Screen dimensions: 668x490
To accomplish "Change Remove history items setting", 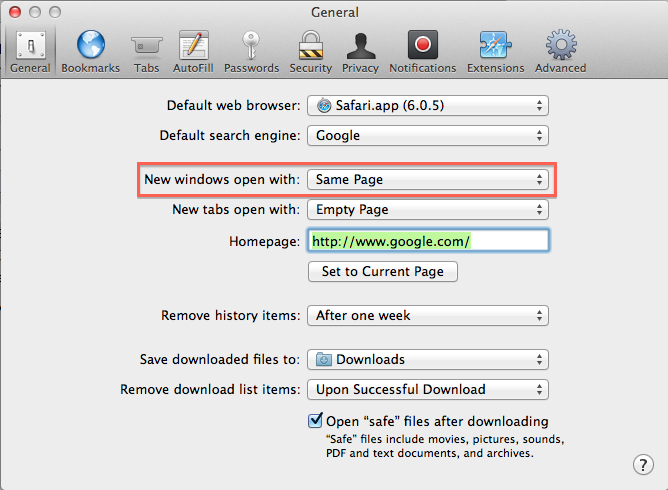I will [428, 315].
